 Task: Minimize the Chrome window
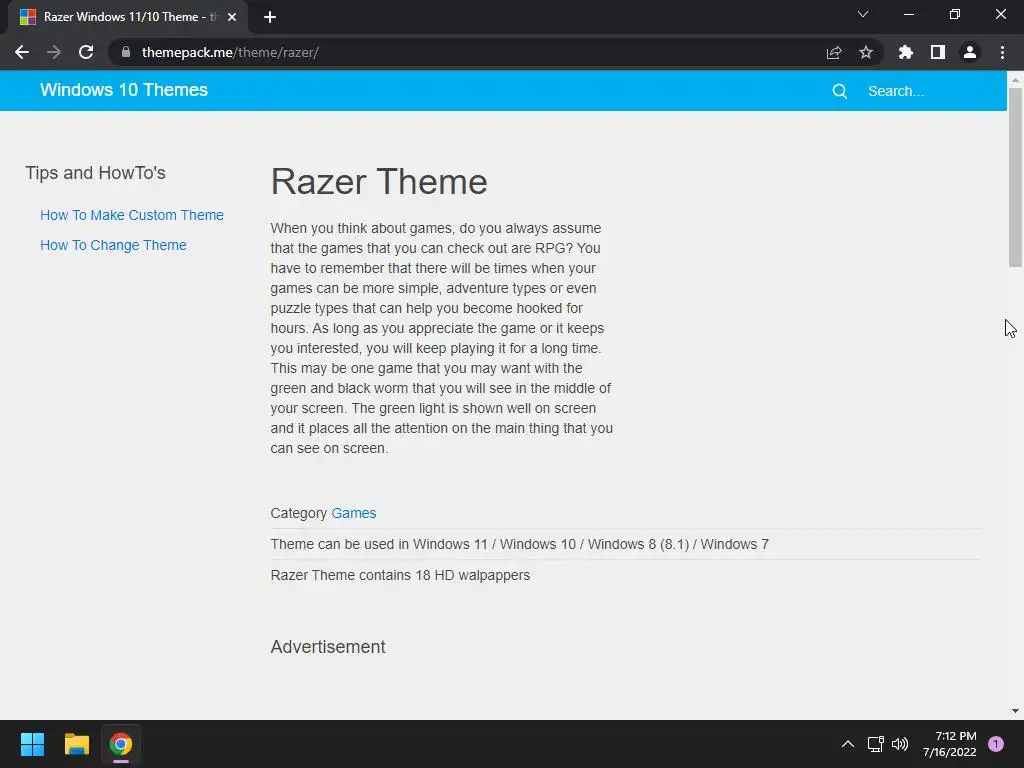908,14
